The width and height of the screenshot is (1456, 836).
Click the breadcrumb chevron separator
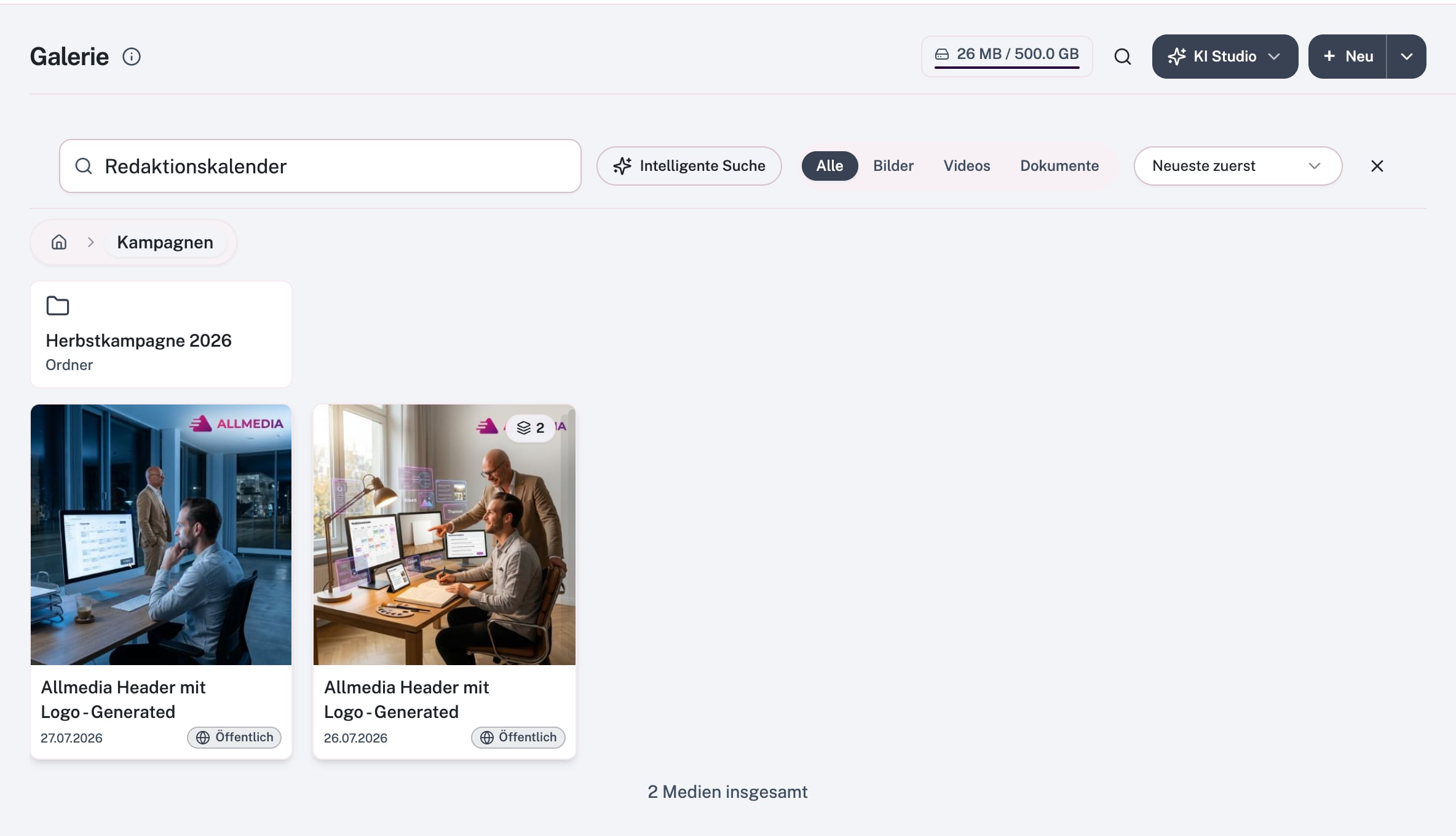click(91, 242)
